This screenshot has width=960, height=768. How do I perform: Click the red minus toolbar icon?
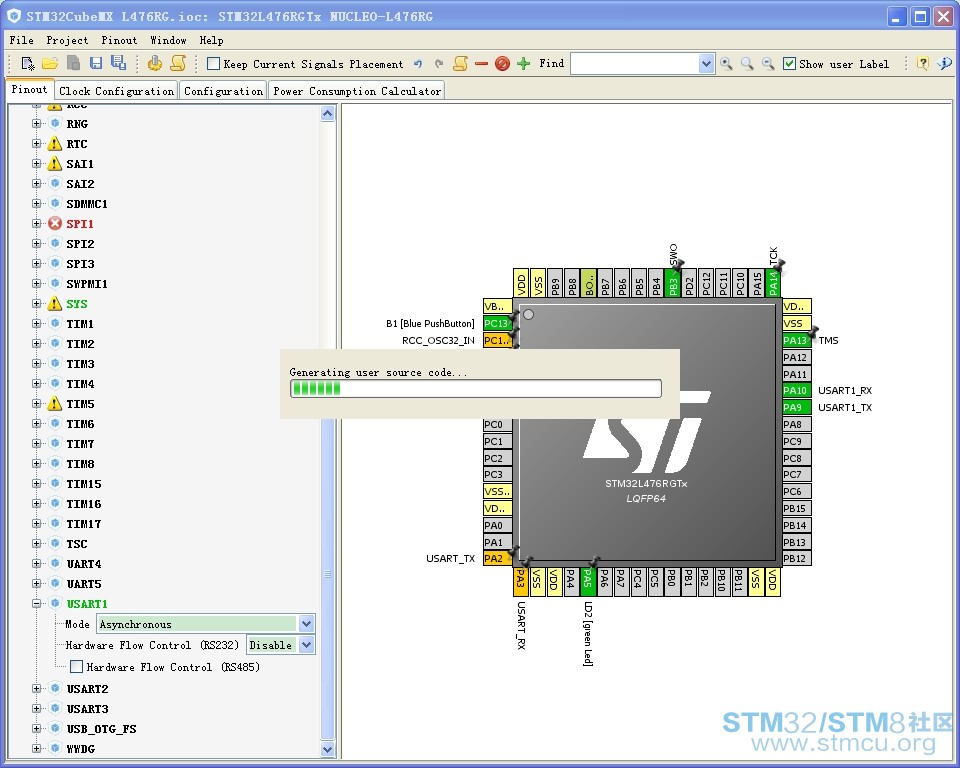point(481,64)
